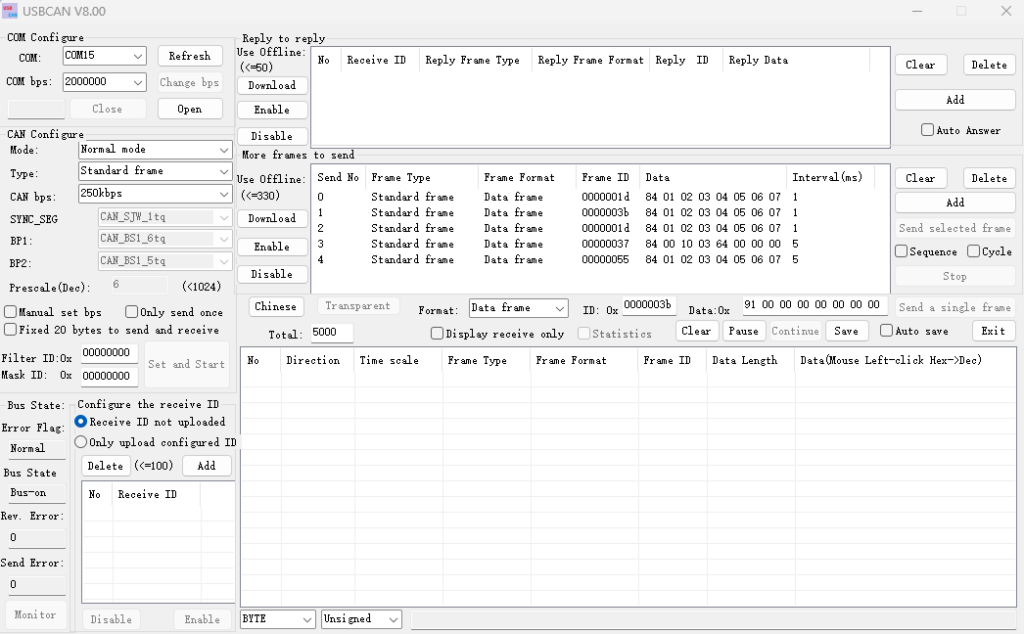Open the COM bps baud rate dropdown
The image size is (1024, 634).
pos(137,83)
